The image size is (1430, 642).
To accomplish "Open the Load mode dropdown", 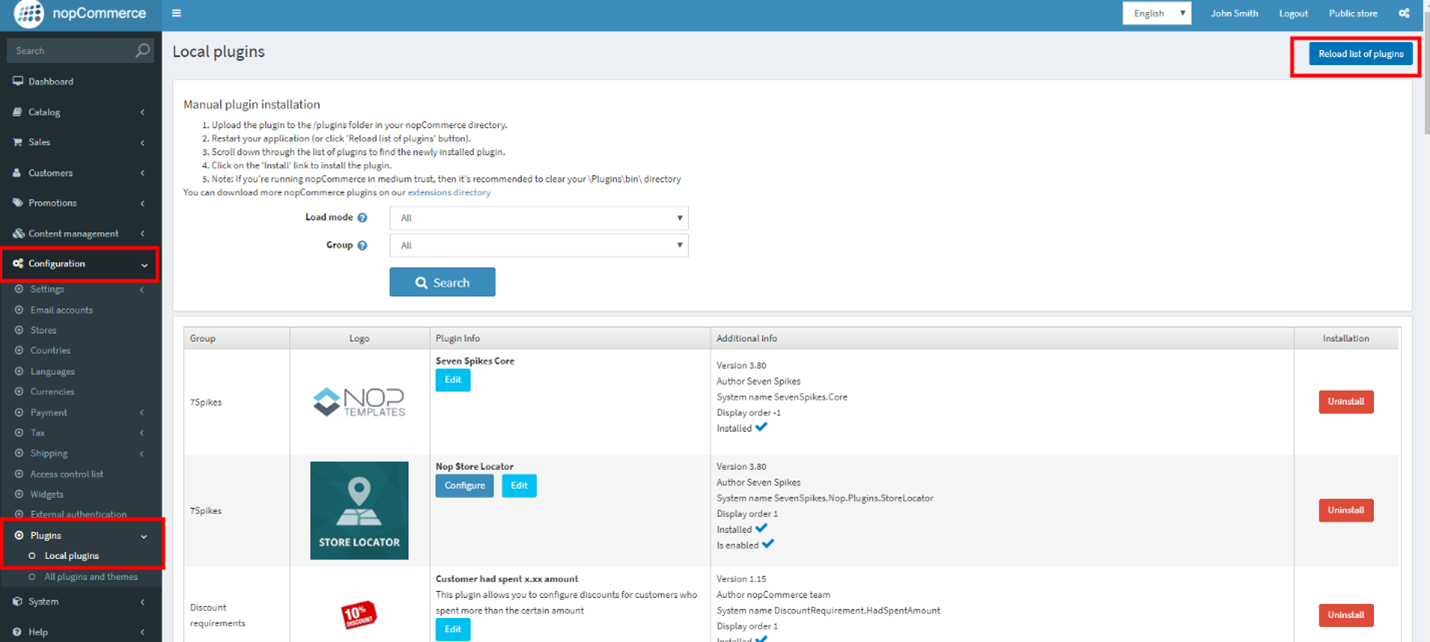I will point(539,217).
